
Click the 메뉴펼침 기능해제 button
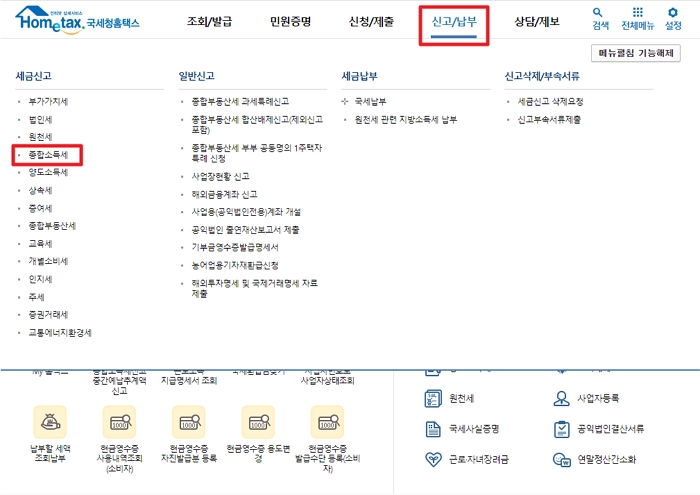[x=636, y=53]
